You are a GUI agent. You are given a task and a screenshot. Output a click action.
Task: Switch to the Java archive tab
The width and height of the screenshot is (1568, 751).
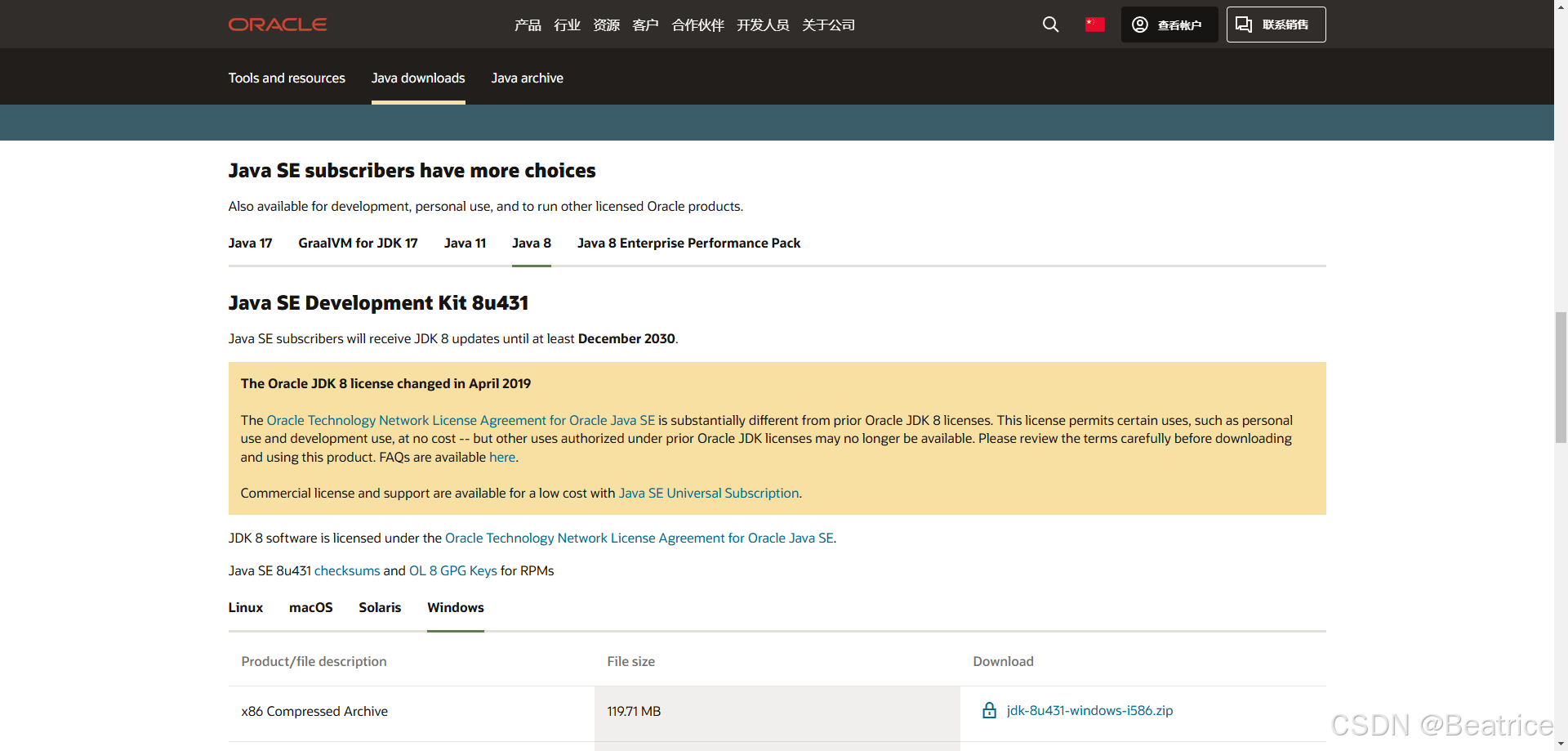(x=527, y=78)
